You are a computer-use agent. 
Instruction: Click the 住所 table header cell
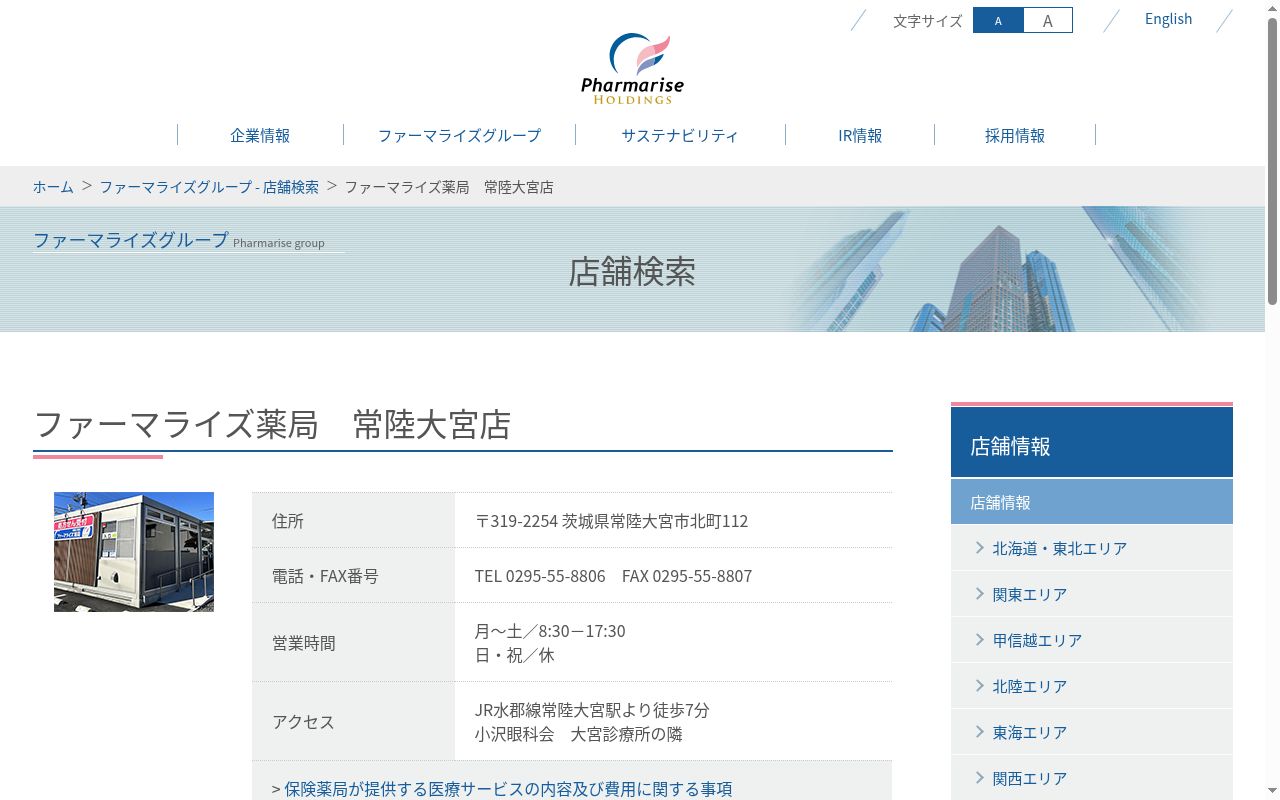[x=353, y=520]
